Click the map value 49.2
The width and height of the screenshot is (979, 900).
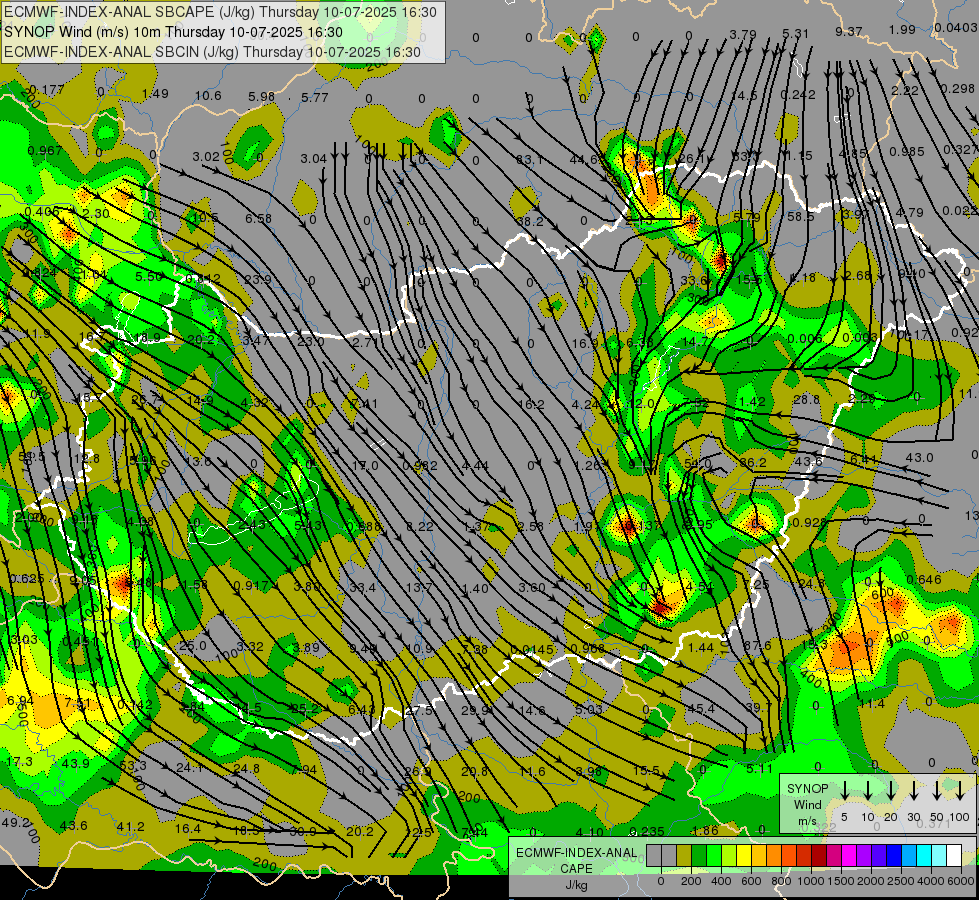pyautogui.click(x=15, y=823)
